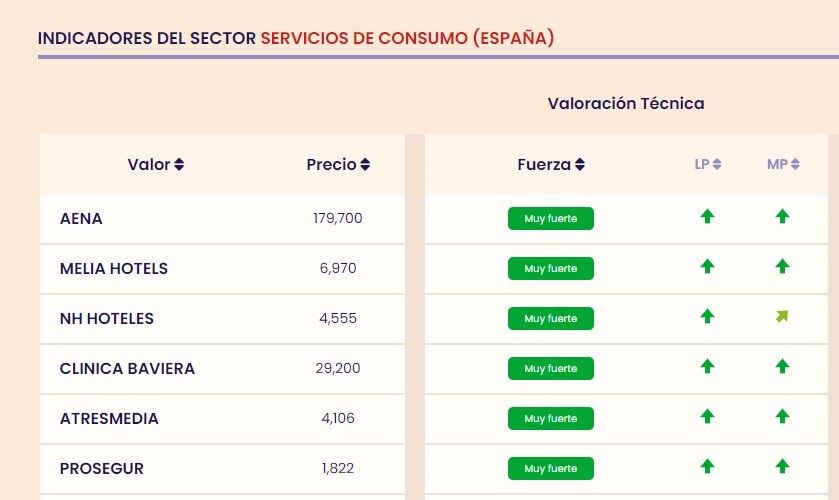Click Clinica Baviera MP up arrow

782,366
